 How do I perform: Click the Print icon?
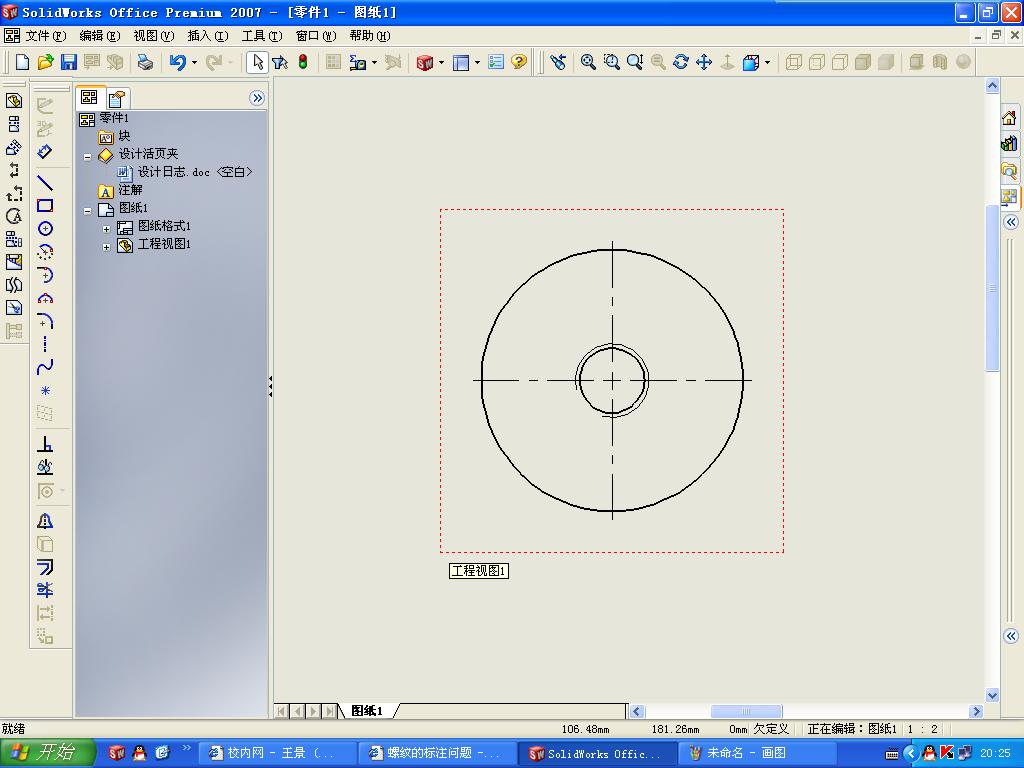(145, 62)
